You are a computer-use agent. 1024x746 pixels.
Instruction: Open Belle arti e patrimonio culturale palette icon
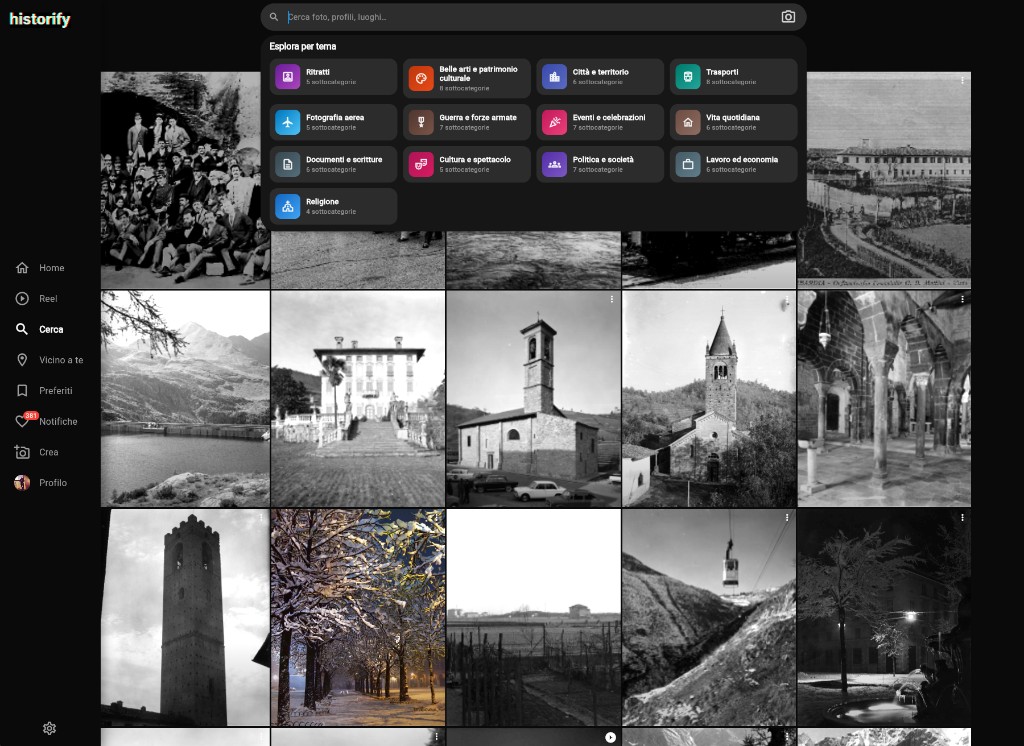(421, 78)
